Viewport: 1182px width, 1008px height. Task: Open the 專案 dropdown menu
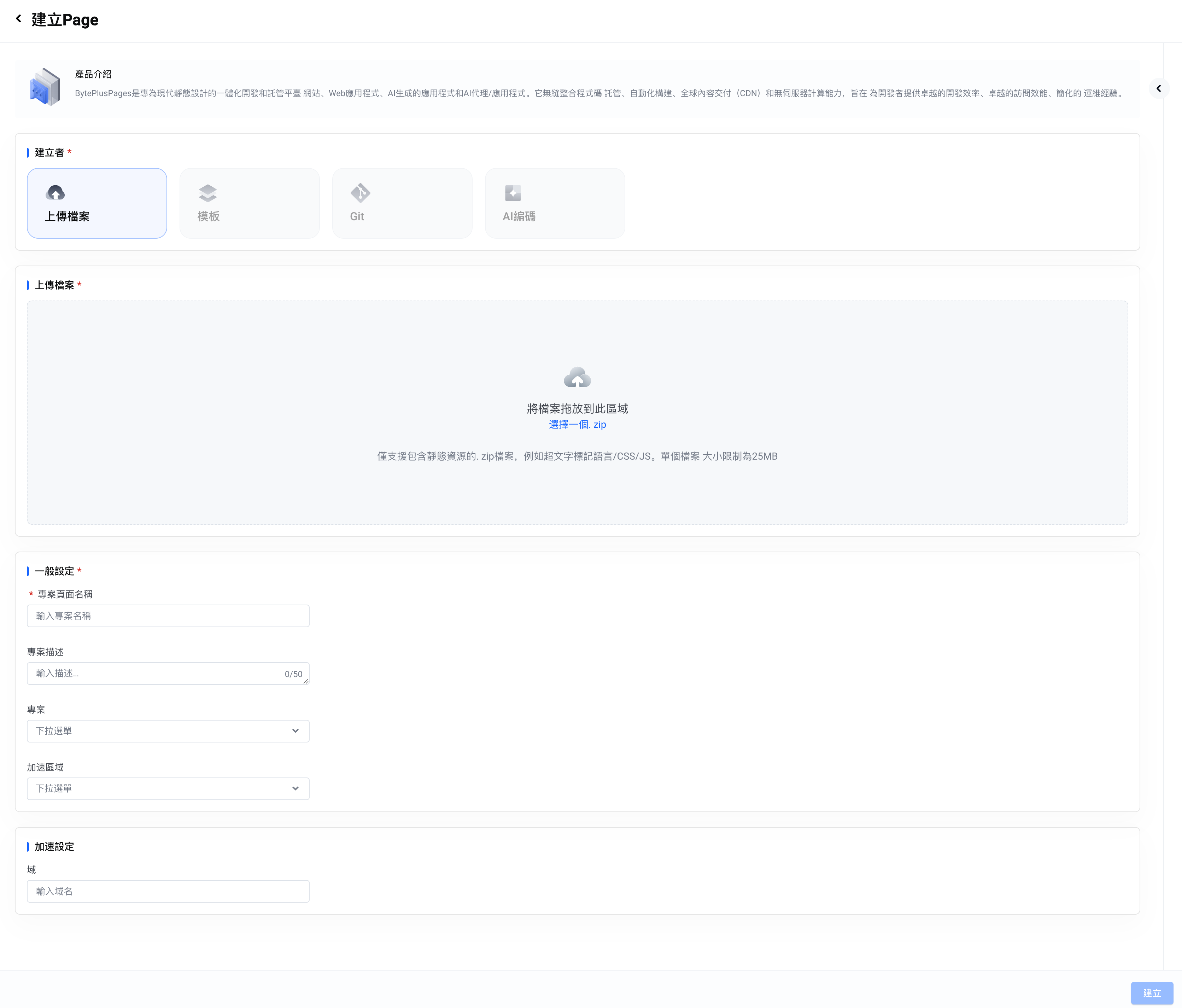(160, 731)
